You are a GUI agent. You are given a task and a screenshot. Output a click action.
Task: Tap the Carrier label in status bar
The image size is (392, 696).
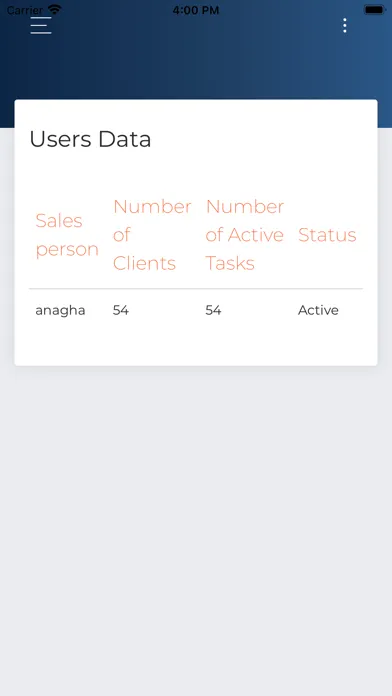(x=25, y=10)
